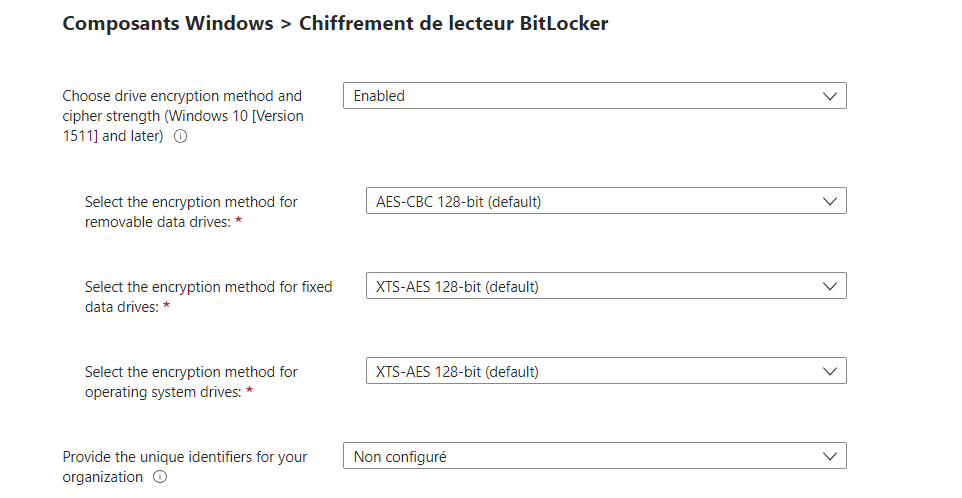
Task: Click info icon next to unique identifiers organization label
Action: click(160, 477)
